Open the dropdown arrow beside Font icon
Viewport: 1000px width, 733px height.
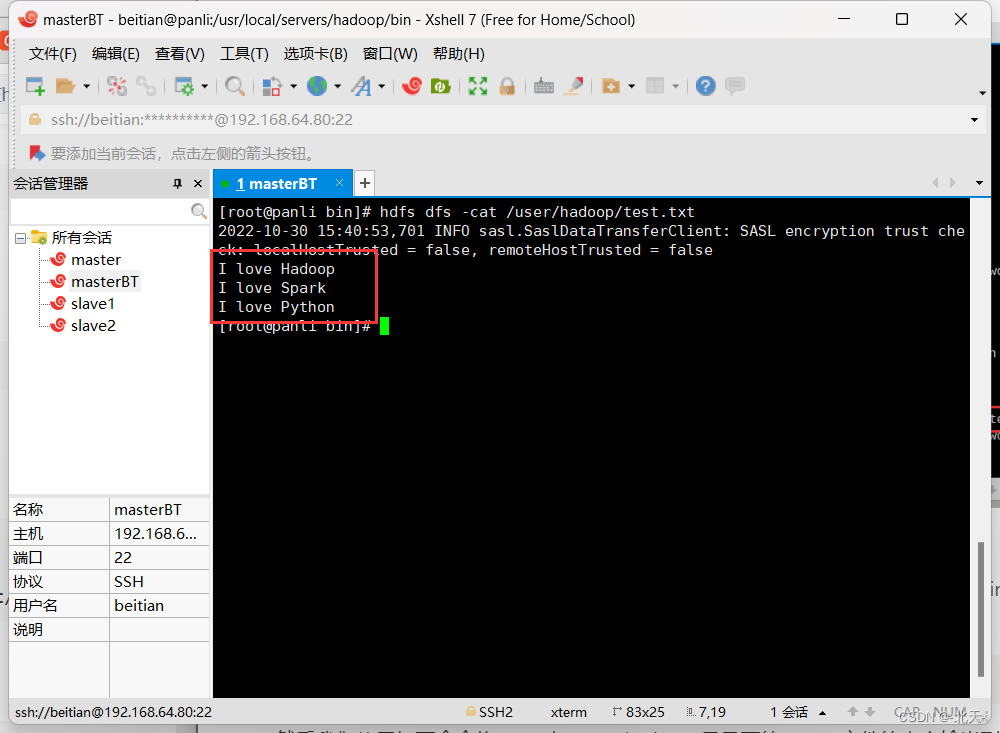(382, 86)
